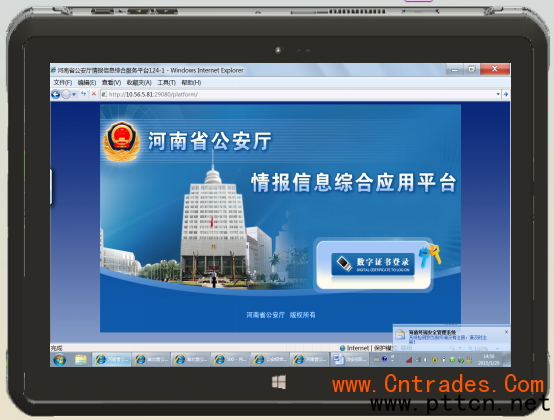Click the document taskbar item after IE windows
554x420 pixels.
349,360
